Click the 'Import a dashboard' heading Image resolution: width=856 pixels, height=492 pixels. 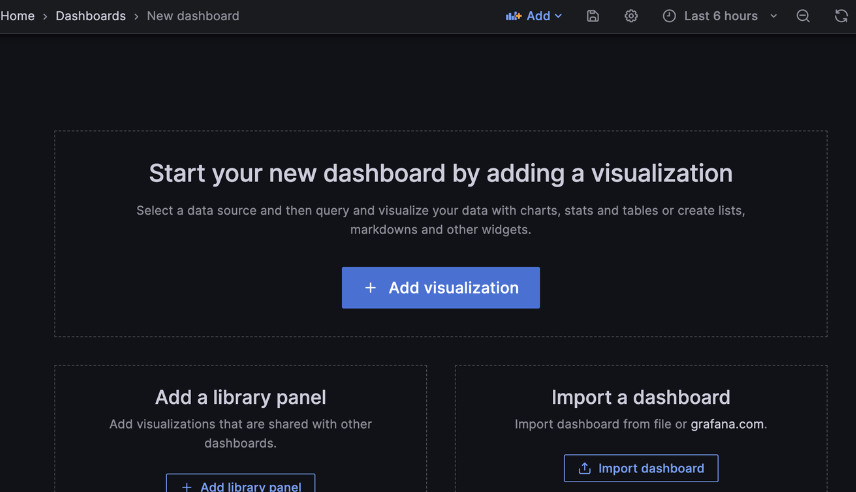[x=641, y=398]
